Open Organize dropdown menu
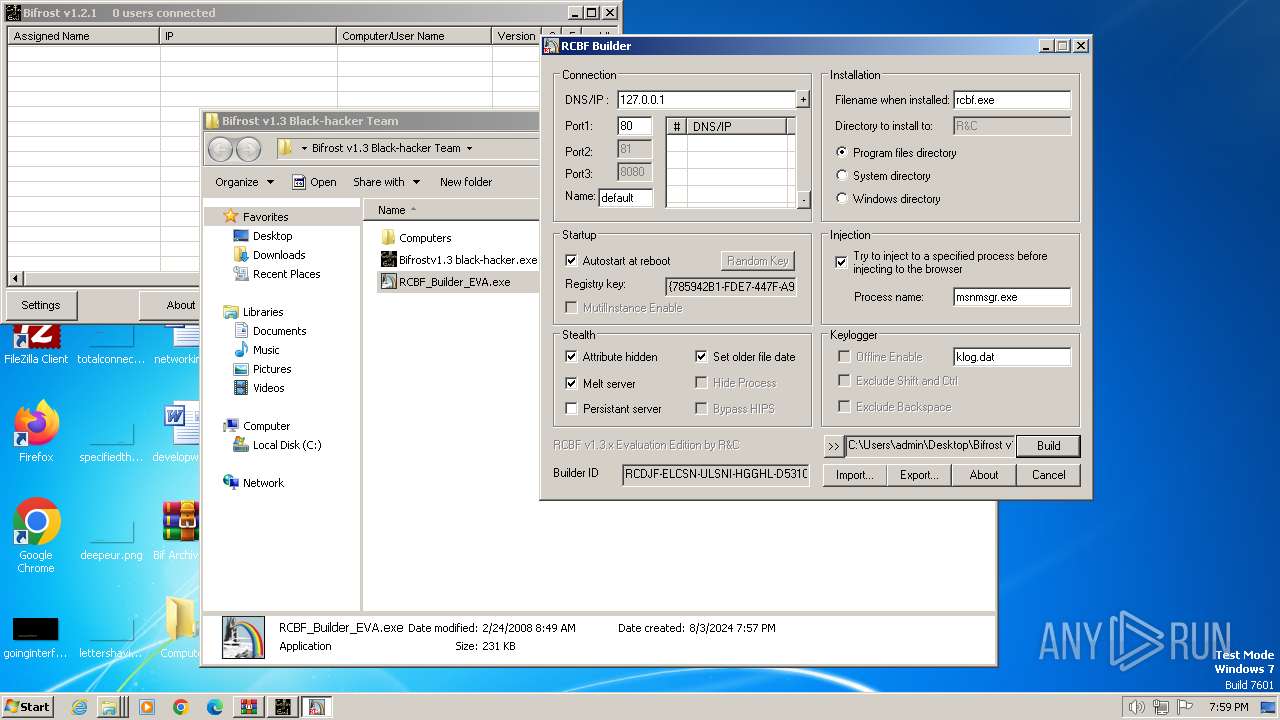 coord(245,182)
